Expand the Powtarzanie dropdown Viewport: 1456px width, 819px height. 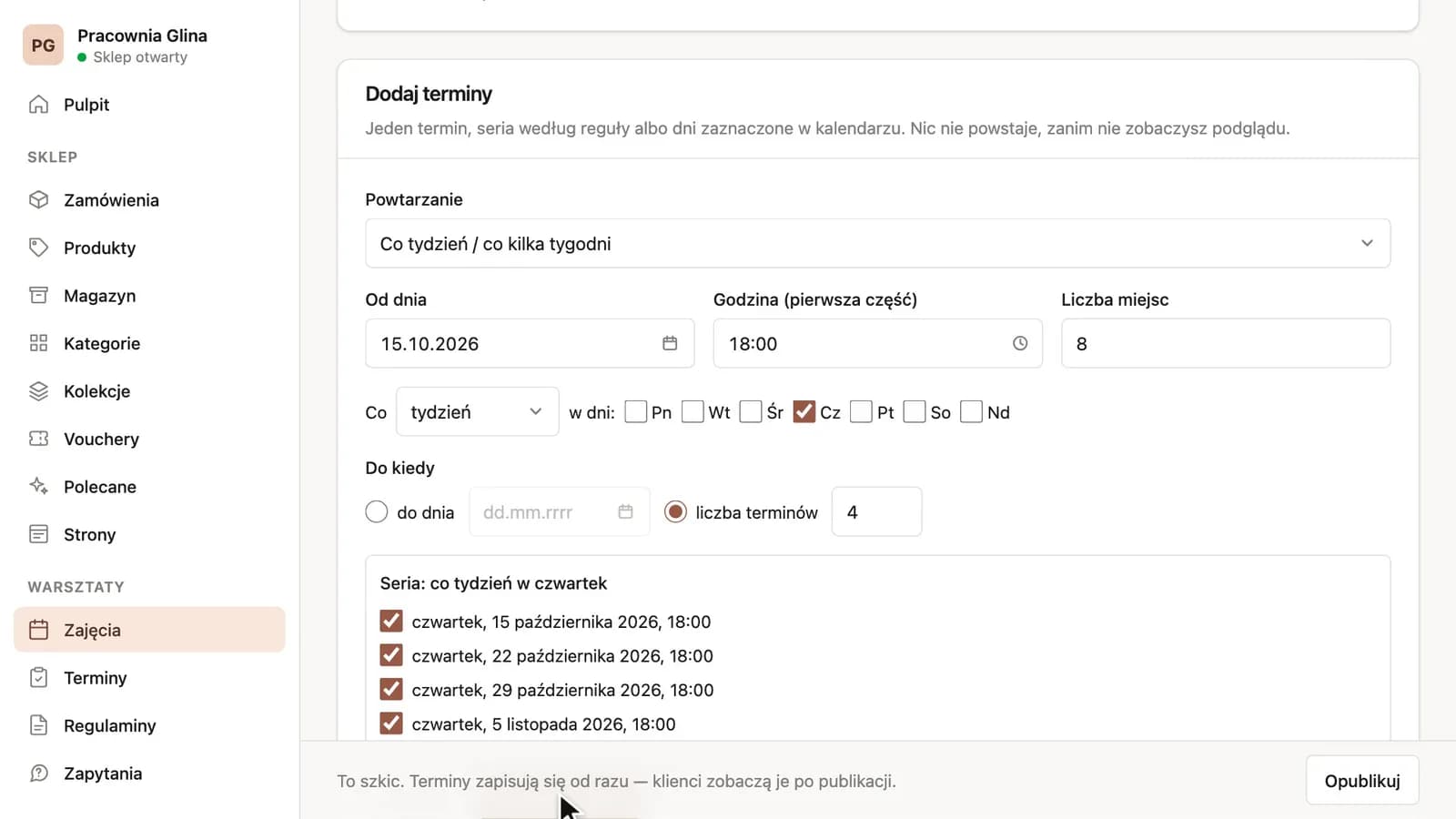(877, 243)
